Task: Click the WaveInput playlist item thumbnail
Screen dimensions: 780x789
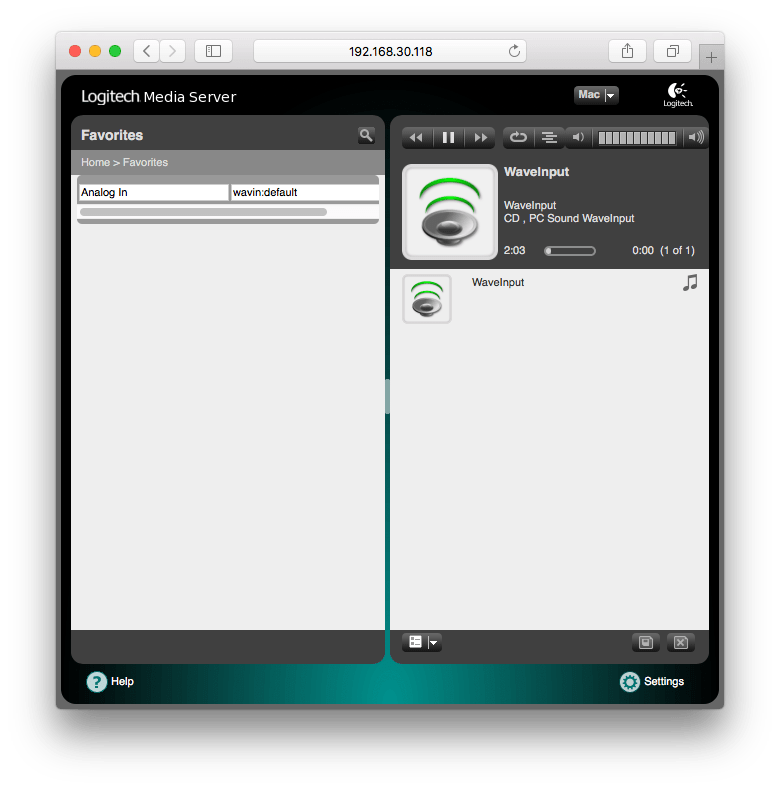Action: coord(427,299)
